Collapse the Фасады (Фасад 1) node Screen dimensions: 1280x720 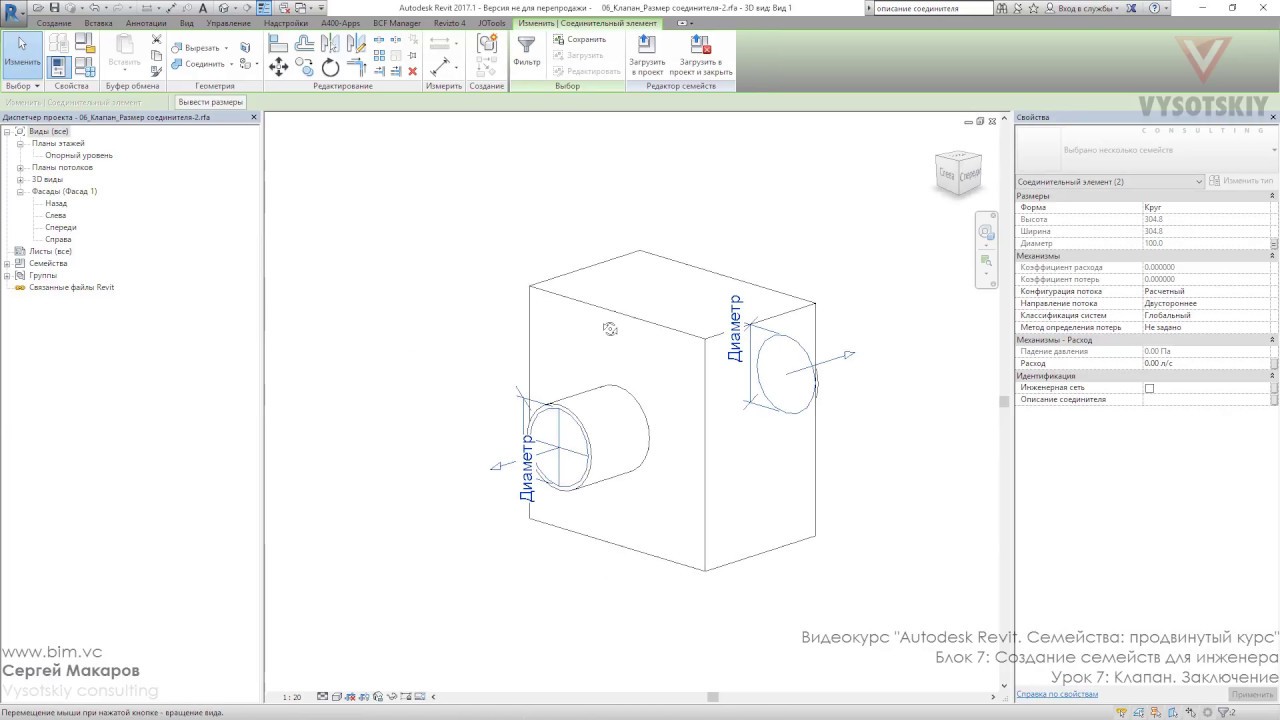(x=20, y=191)
